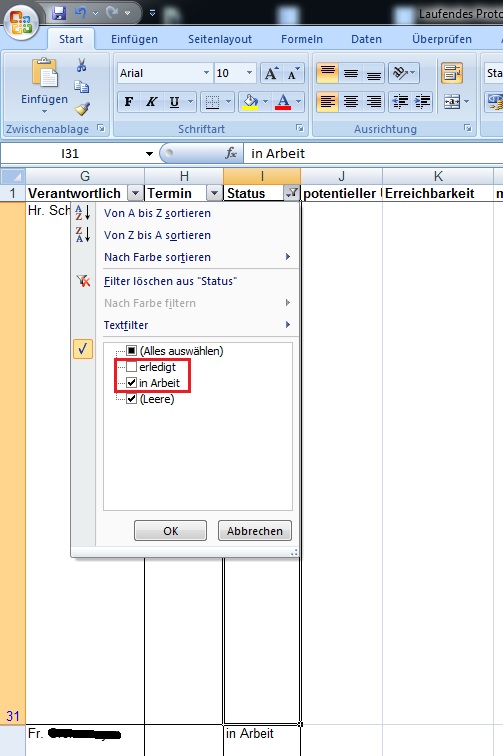Save the workbook via quick access

click(59, 13)
